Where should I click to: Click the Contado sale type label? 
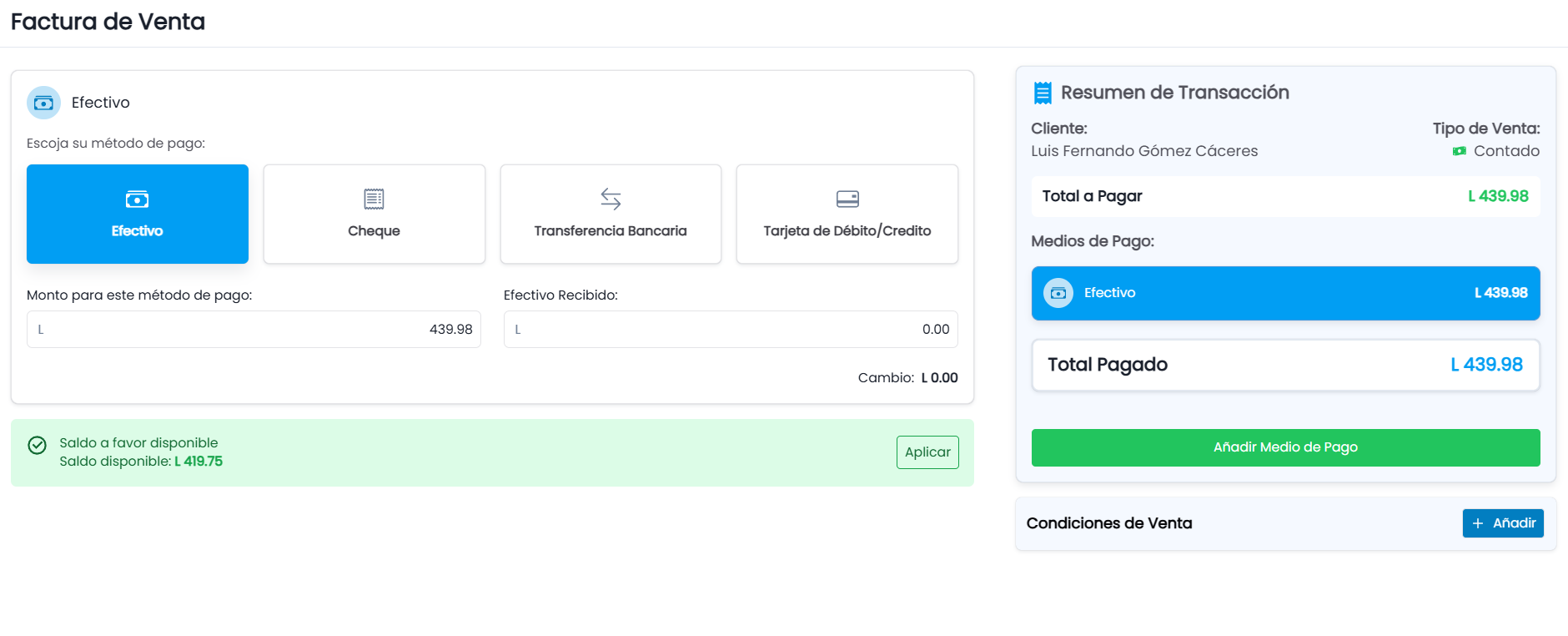tap(1506, 151)
